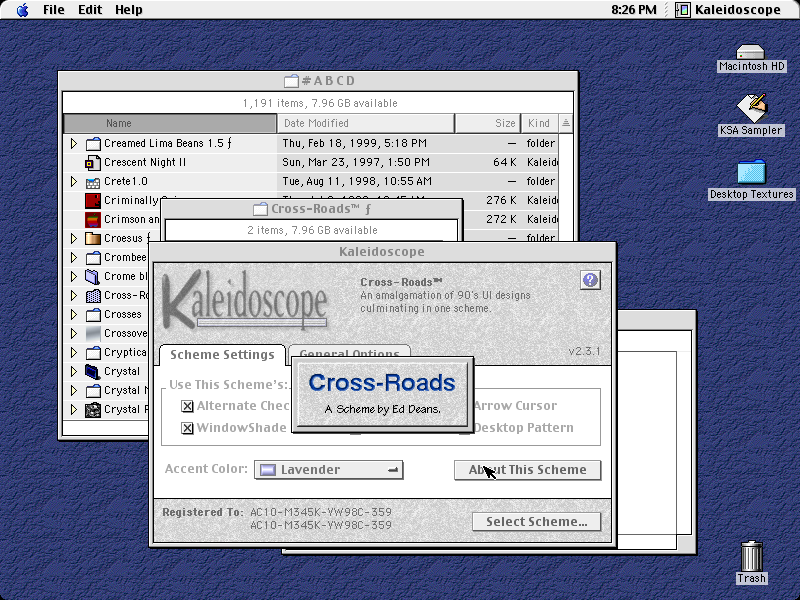Expand the Creamed Lima Beans 1.5 folder
Viewport: 800px width, 600px height.
point(74,143)
